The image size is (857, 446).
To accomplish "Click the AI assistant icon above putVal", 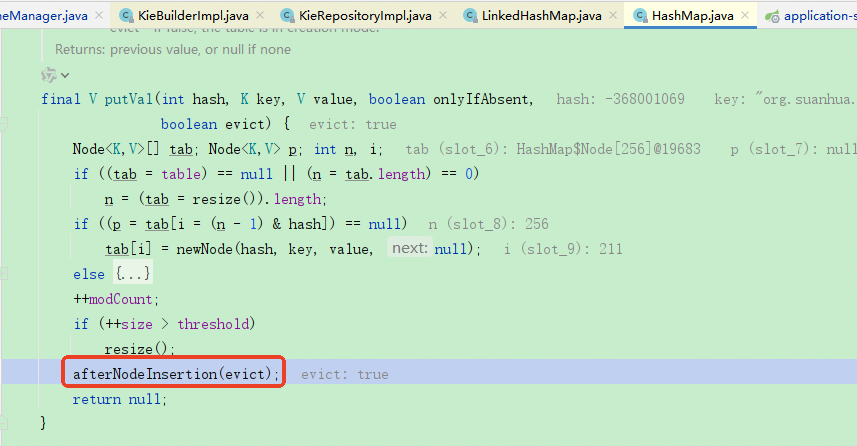I will point(49,75).
